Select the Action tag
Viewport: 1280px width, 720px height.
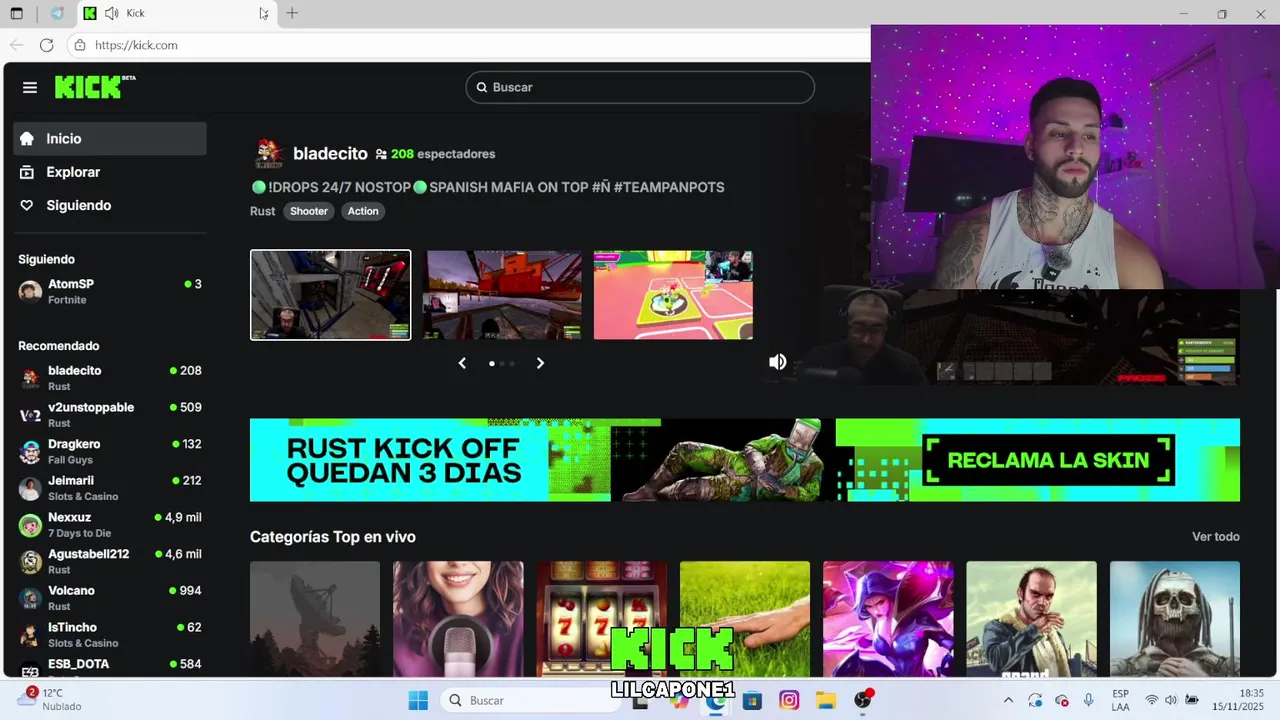pos(363,211)
